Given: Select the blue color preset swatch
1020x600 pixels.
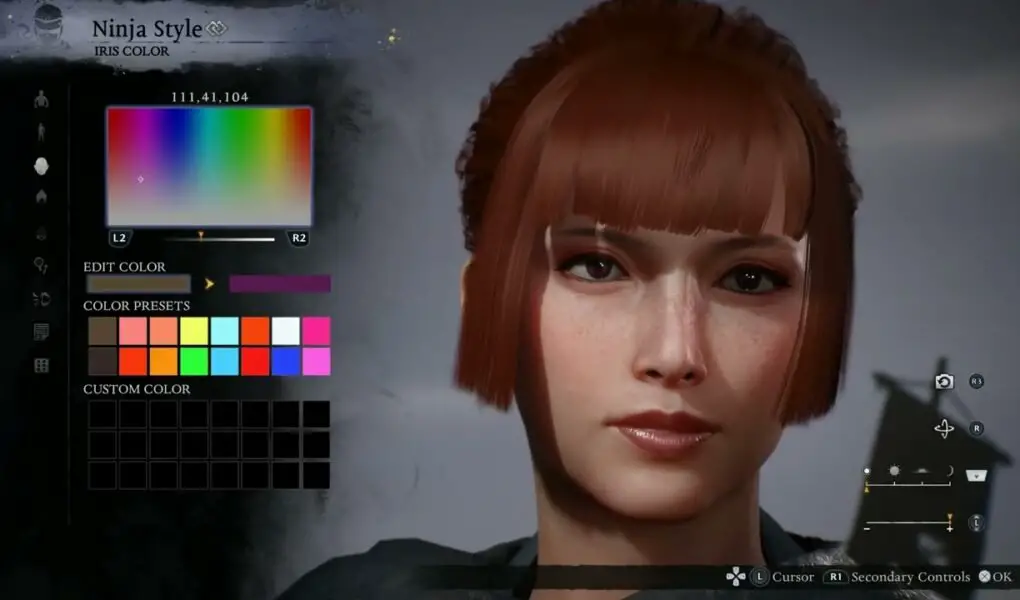Looking at the screenshot, I should coord(285,361).
